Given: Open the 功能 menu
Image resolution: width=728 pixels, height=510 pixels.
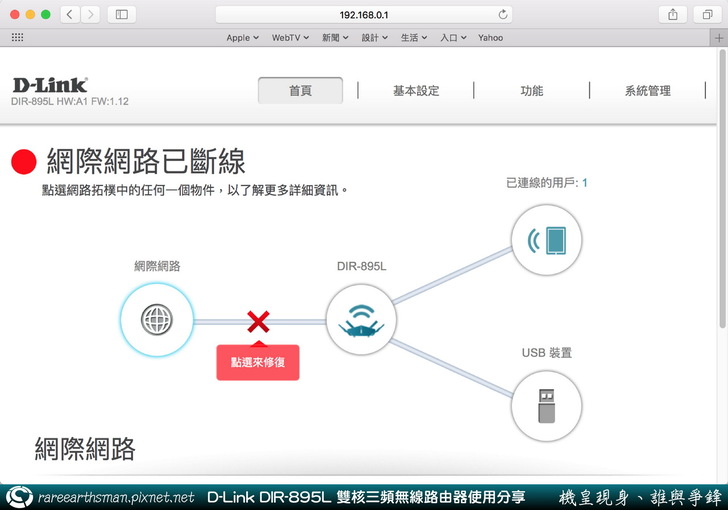Looking at the screenshot, I should click(x=532, y=91).
